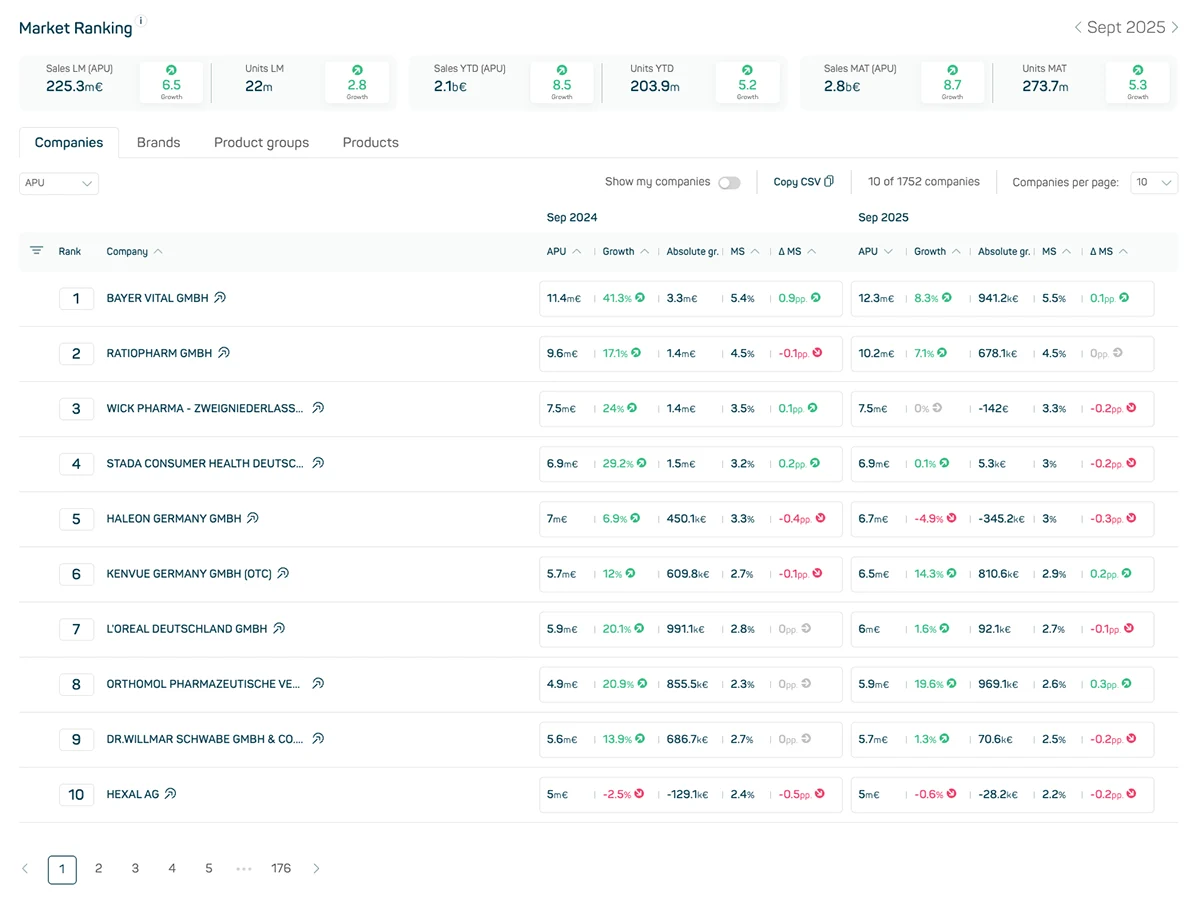Click the info icon beside Market Ranking title
This screenshot has height=898, width=1200.
141,19
